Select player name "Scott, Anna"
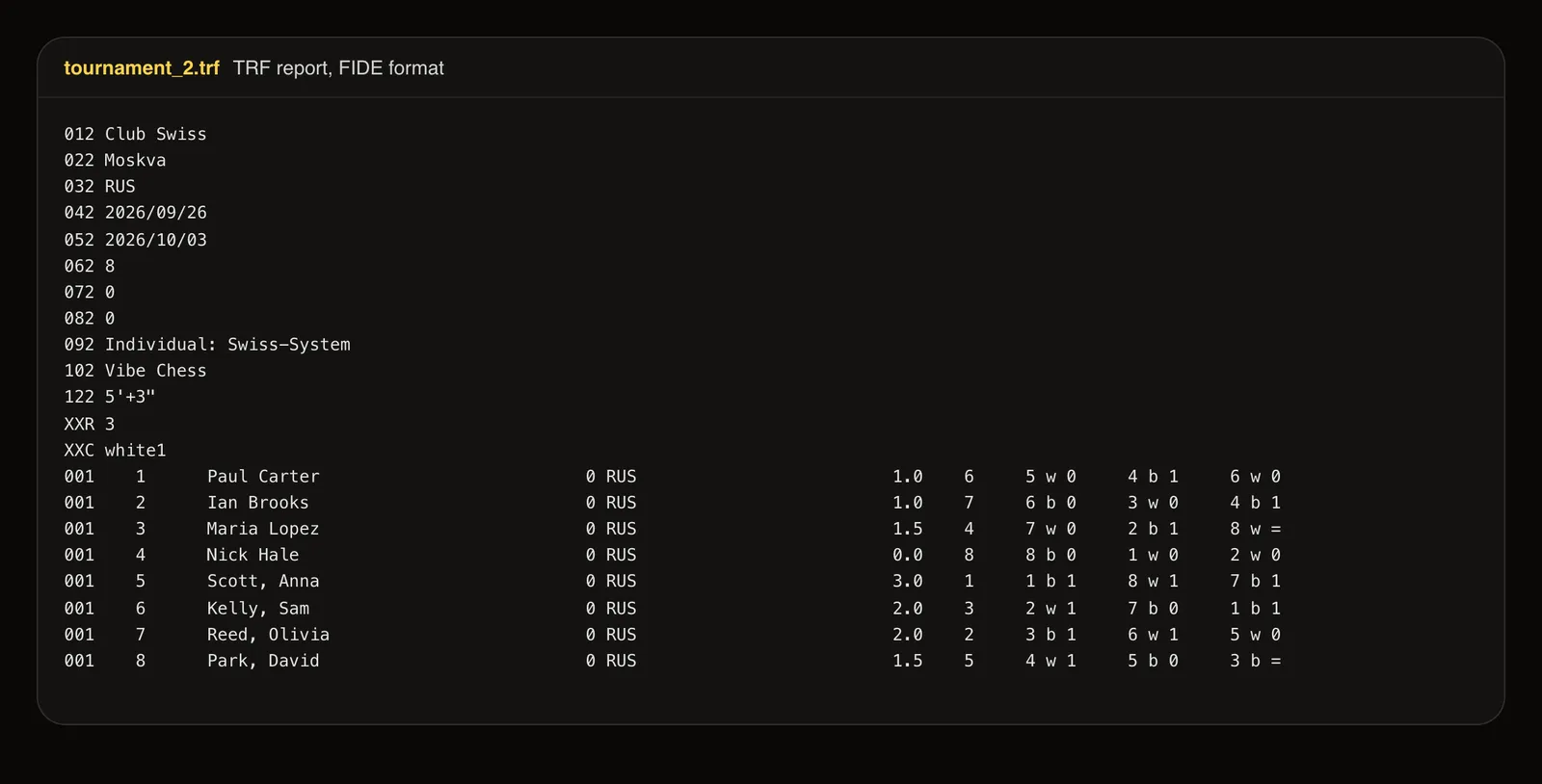Image resolution: width=1542 pixels, height=784 pixels. point(263,581)
